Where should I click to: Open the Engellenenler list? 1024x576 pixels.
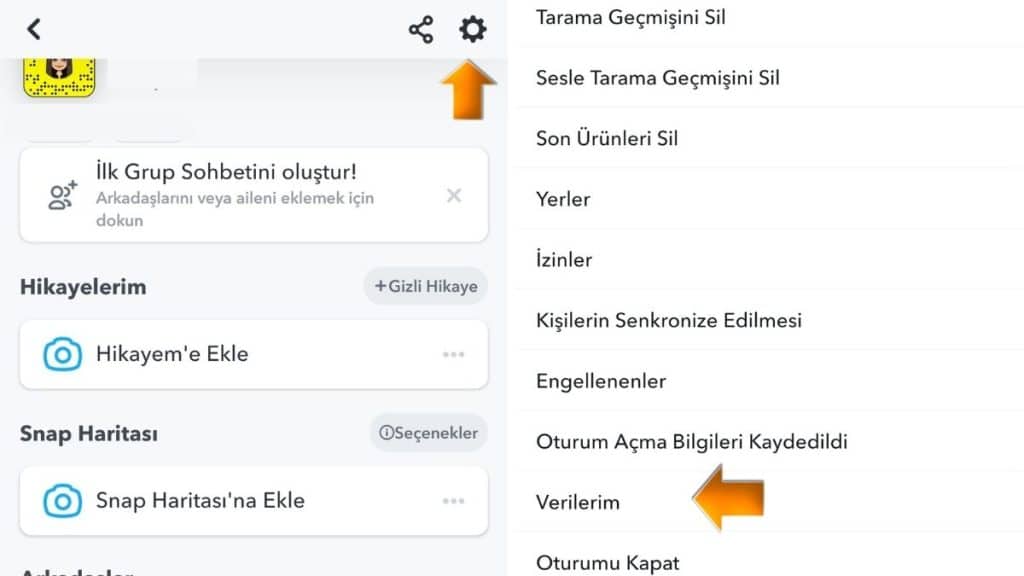(x=601, y=381)
